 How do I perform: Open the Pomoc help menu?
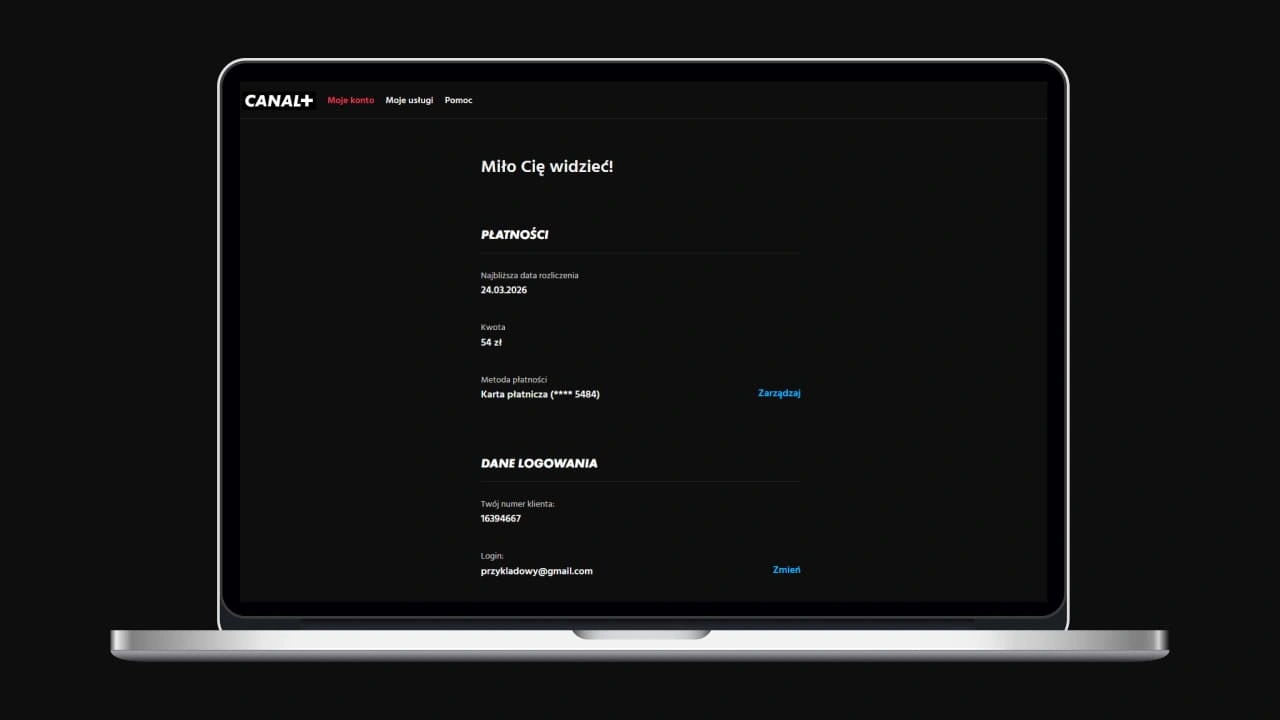[458, 100]
